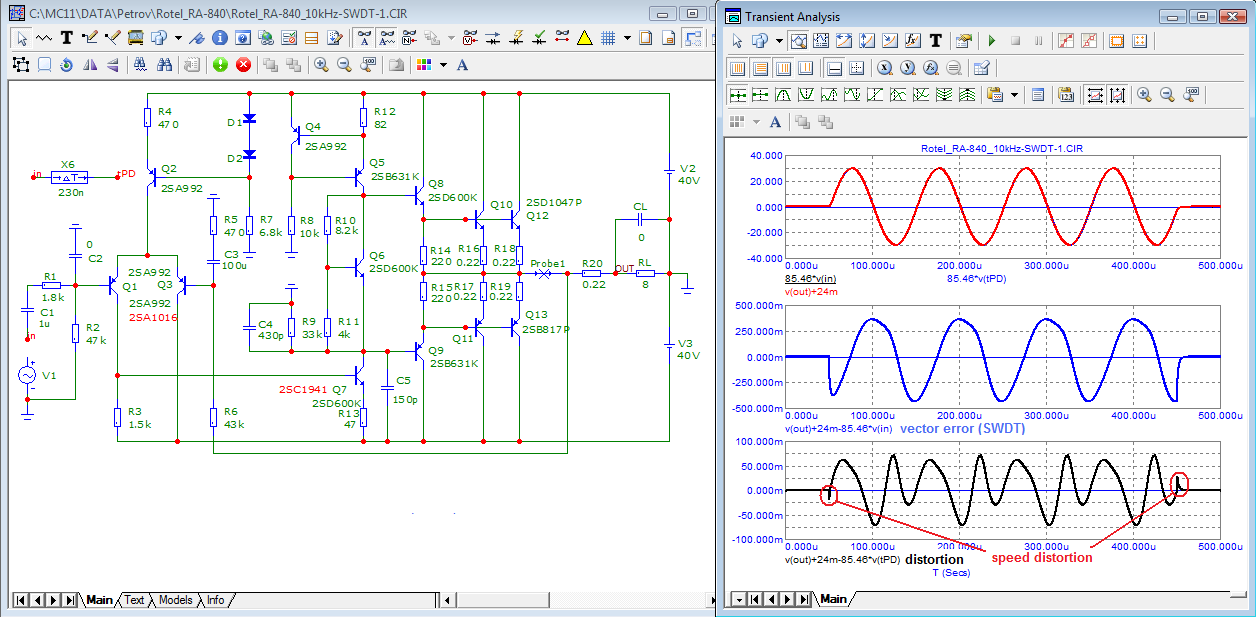This screenshot has width=1256, height=617.
Task: Click the yellow triangle warning icon
Action: point(584,38)
